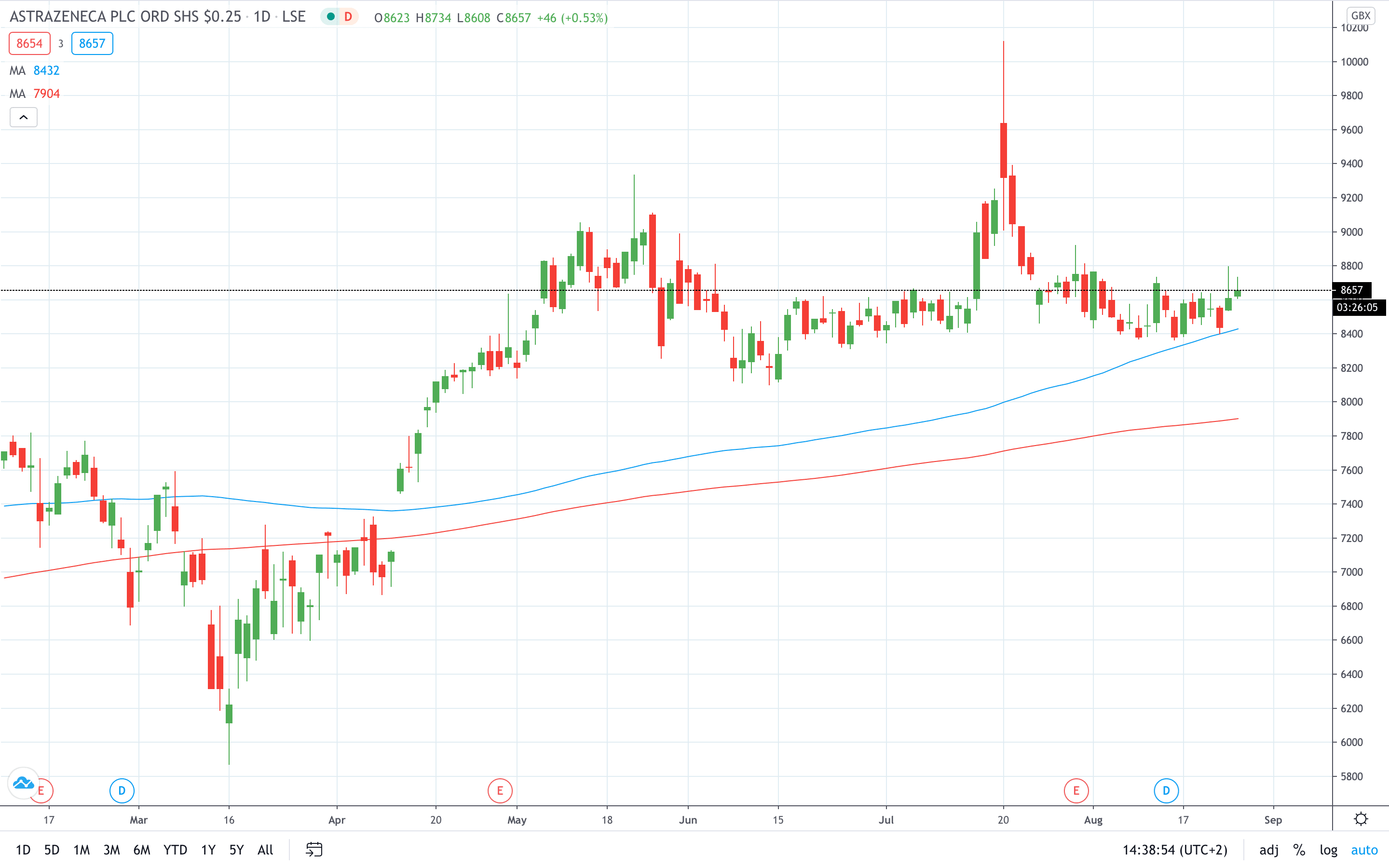Viewport: 1389px width, 868px height.
Task: Open the TradingView cloud logo icon
Action: click(24, 783)
